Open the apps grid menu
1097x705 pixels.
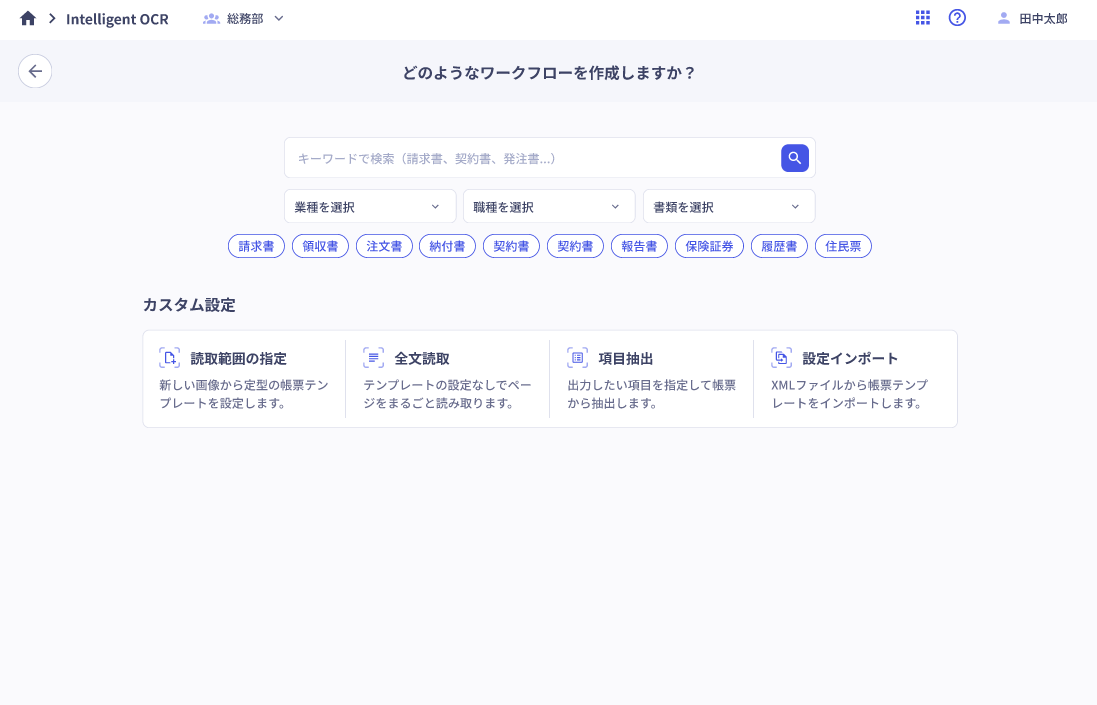coord(923,18)
